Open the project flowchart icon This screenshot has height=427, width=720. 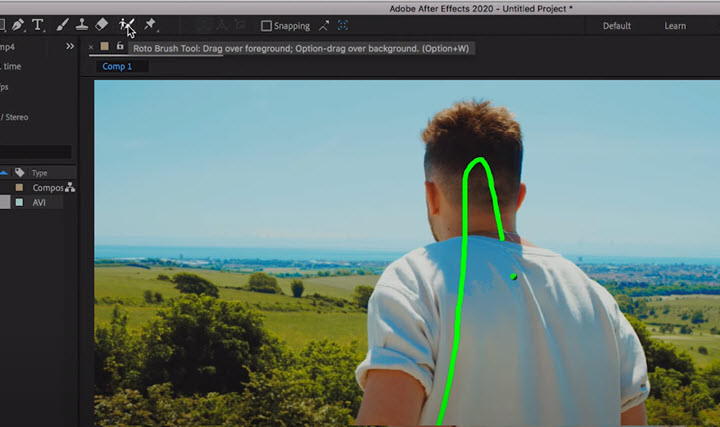[70, 187]
